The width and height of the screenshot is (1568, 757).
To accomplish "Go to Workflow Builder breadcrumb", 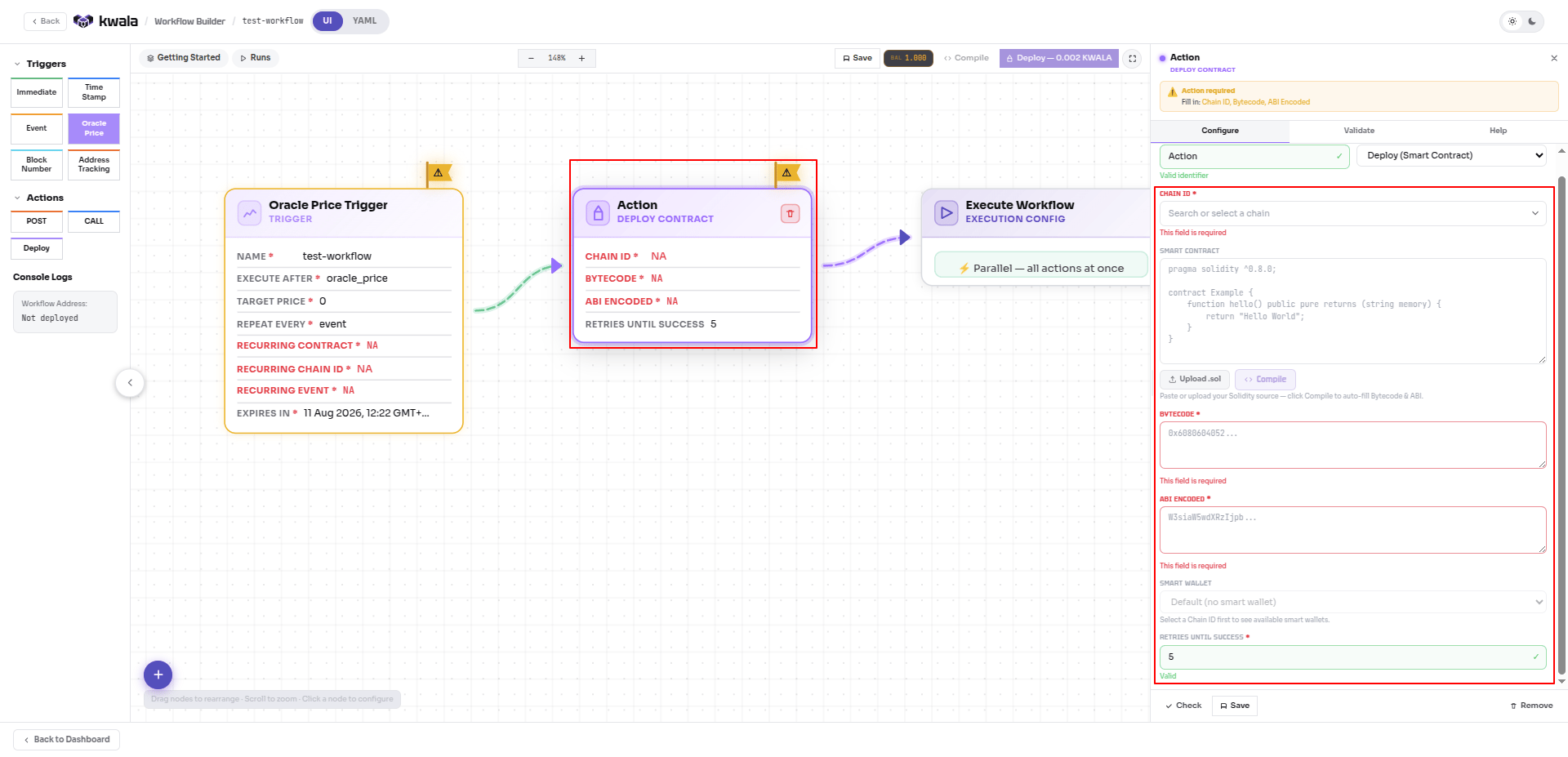I will coord(189,21).
